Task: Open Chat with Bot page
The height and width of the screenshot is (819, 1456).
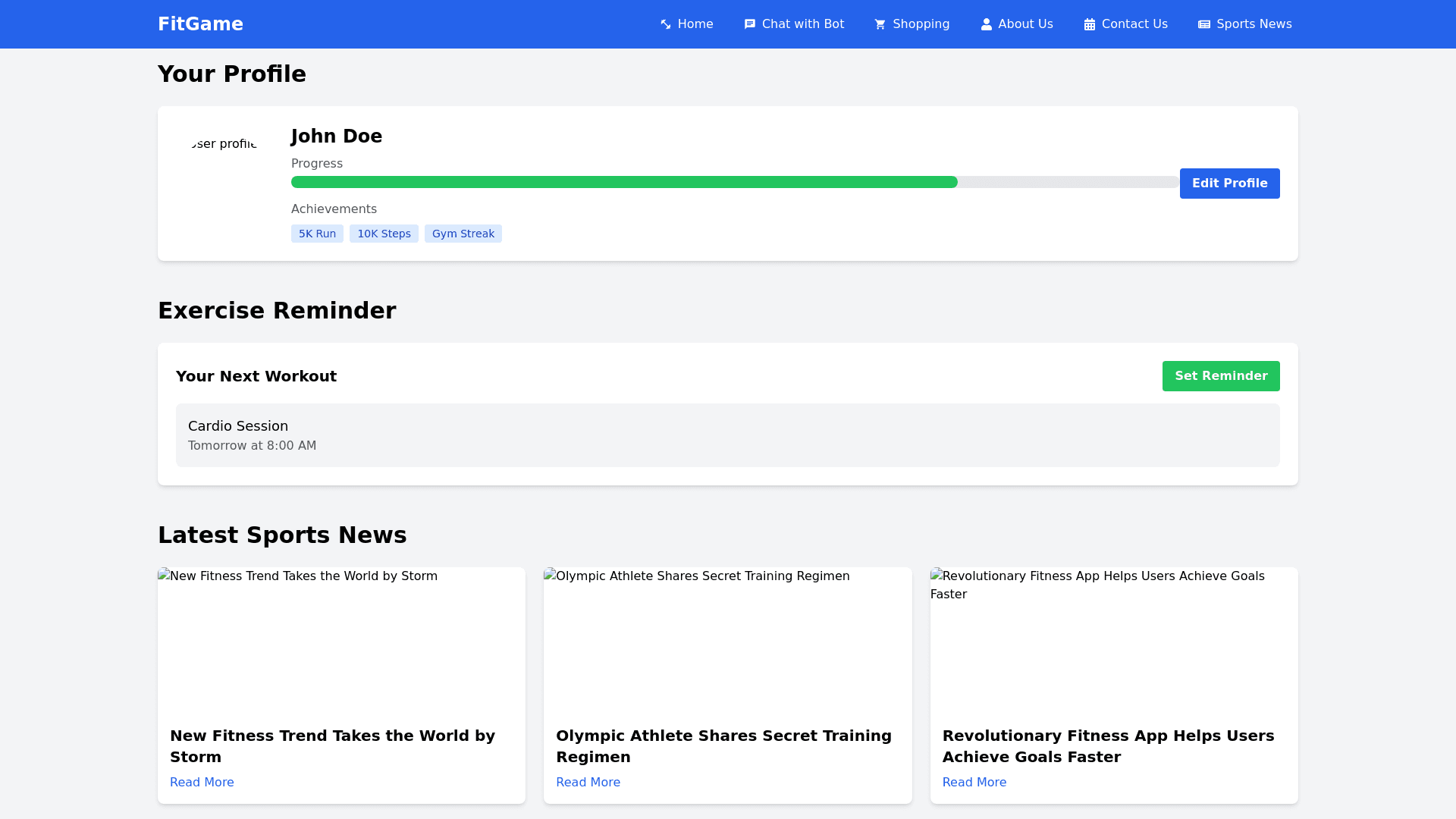Action: click(x=802, y=24)
